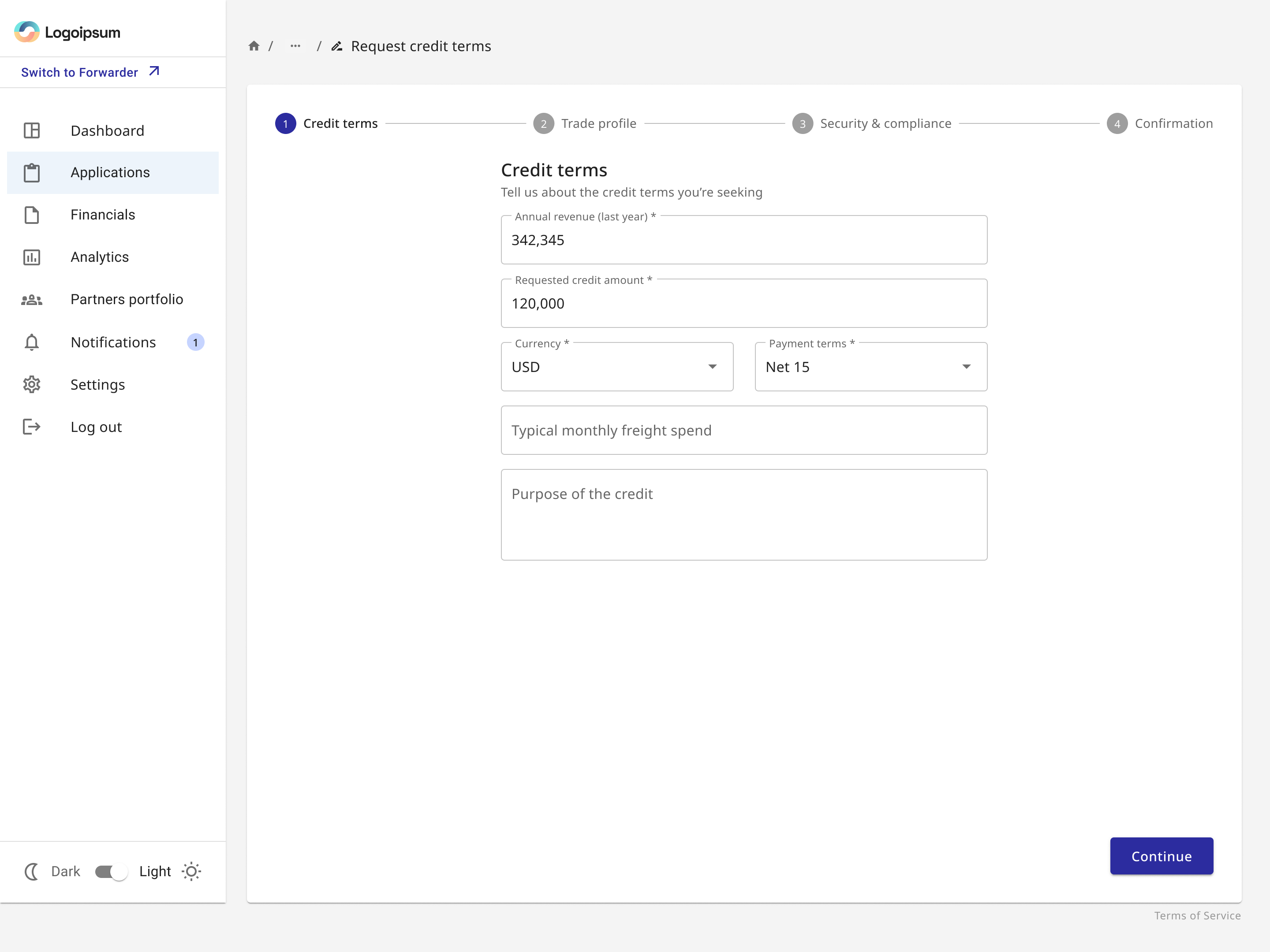This screenshot has height=952, width=1270.
Task: Open the Dashboard menu item
Action: [112, 131]
